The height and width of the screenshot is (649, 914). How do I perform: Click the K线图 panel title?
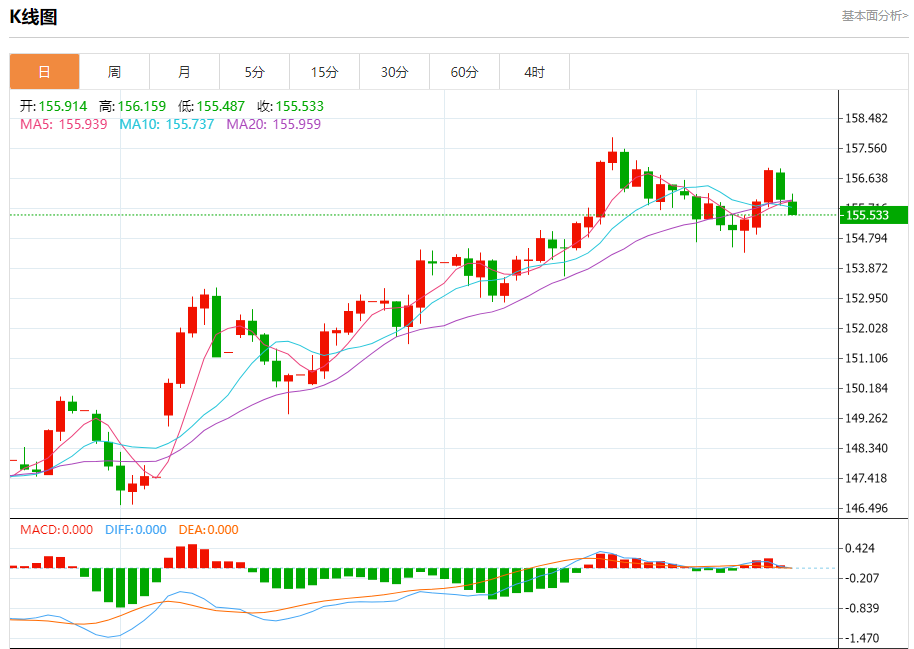[x=34, y=17]
